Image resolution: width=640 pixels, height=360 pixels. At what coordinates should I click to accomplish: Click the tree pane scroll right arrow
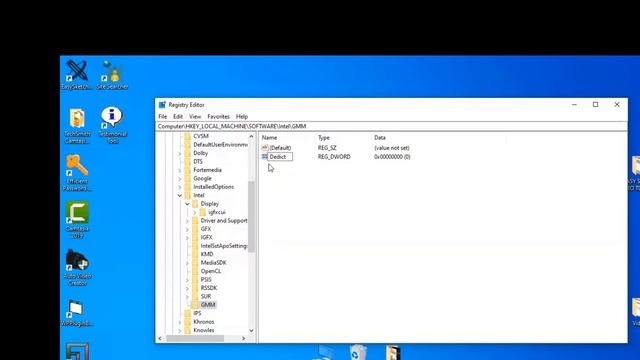[244, 338]
